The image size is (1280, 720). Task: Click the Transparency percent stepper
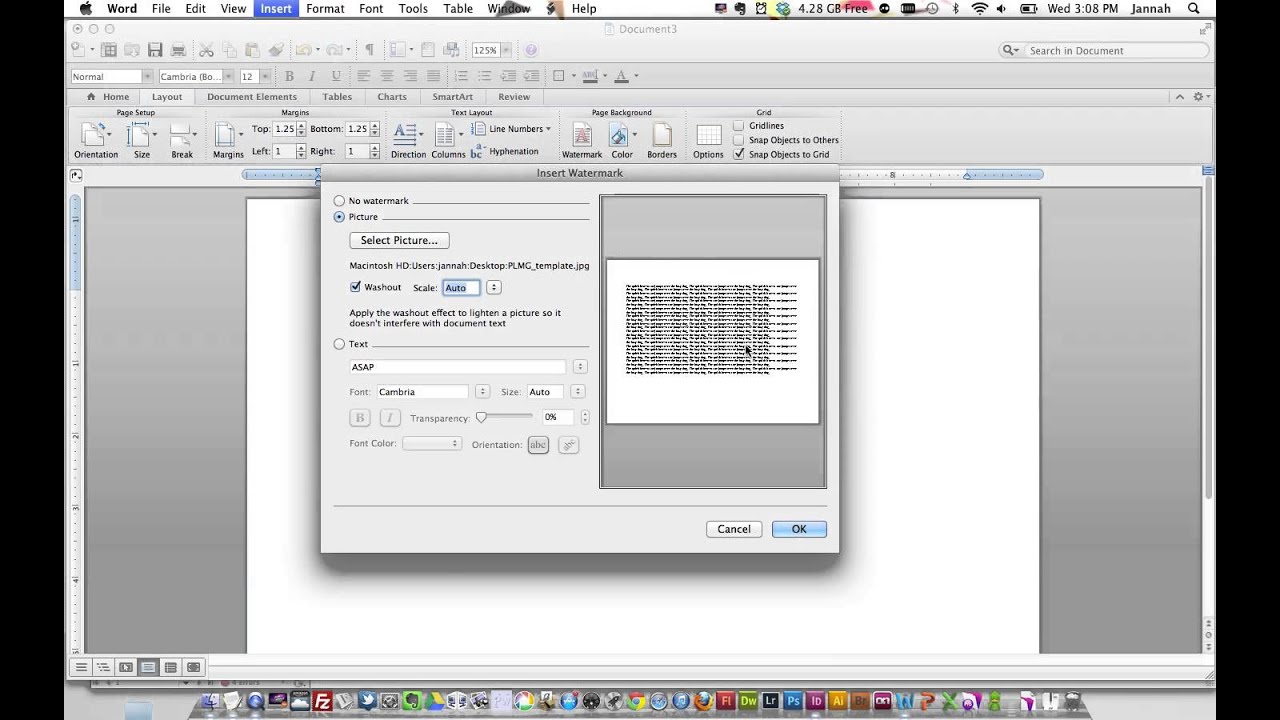point(585,417)
